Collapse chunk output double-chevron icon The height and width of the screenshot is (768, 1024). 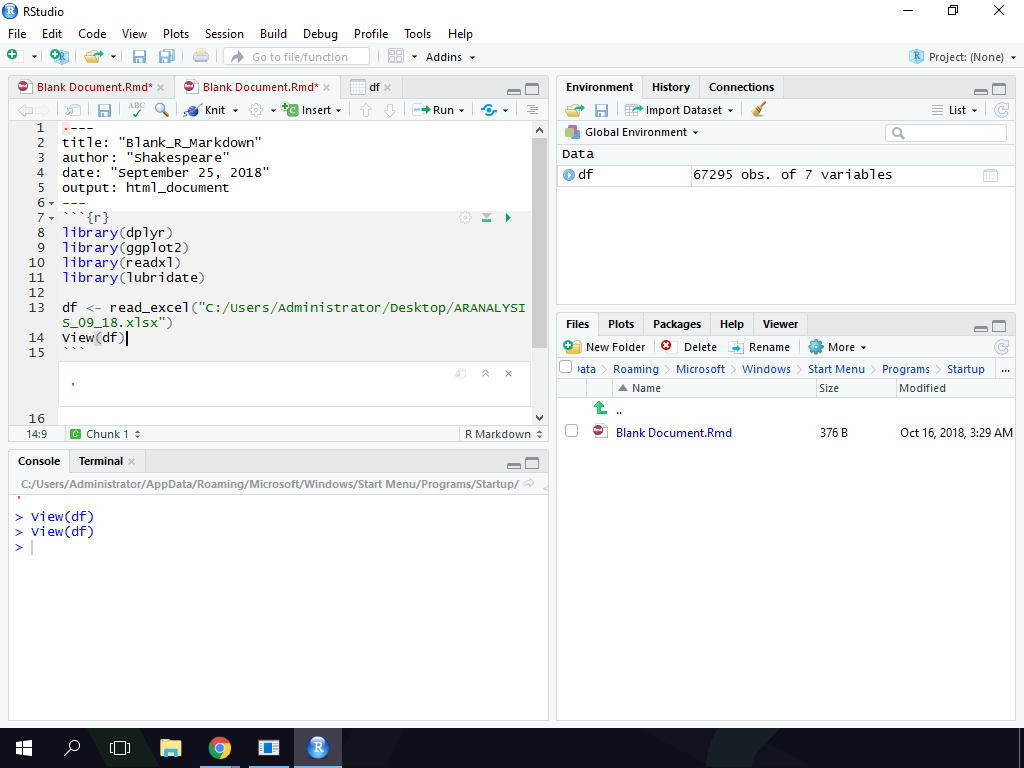pyautogui.click(x=485, y=374)
